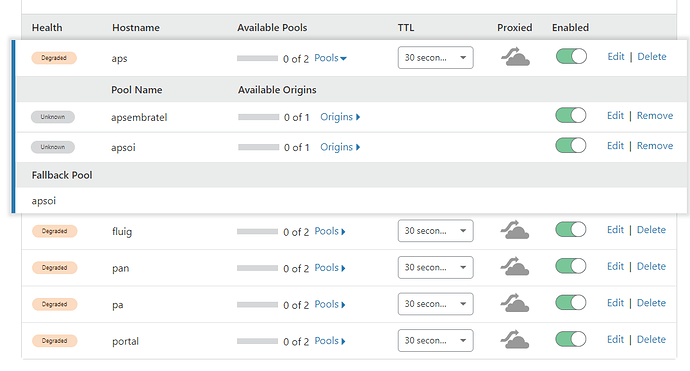Click the hostname text fluig
The height and width of the screenshot is (371, 690).
[122, 232]
